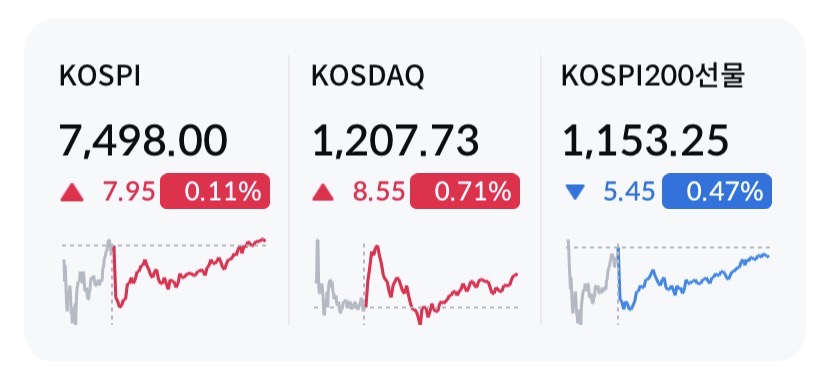828x375 pixels.
Task: Click the KOSPI point change 7.95
Action: click(x=129, y=192)
